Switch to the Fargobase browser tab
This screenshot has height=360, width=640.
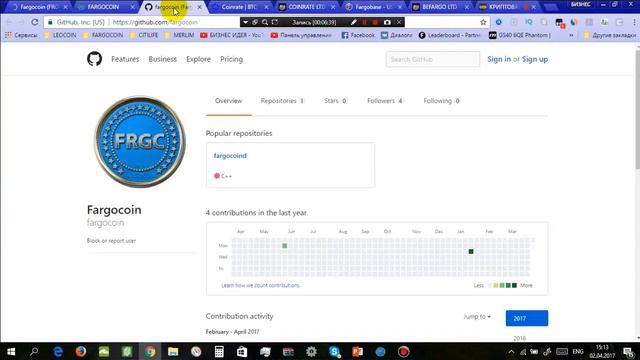[x=373, y=7]
